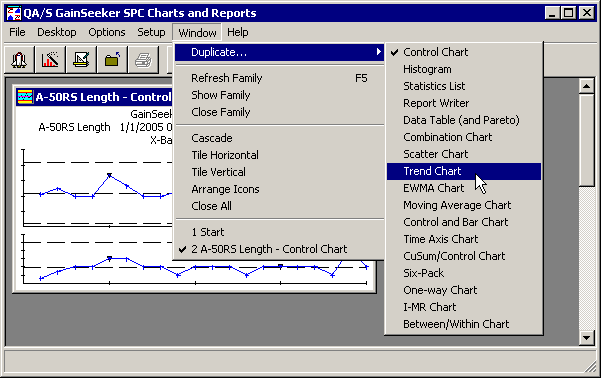This screenshot has width=601, height=378.
Task: Click the bell alarm toolbar icon
Action: tap(19, 59)
